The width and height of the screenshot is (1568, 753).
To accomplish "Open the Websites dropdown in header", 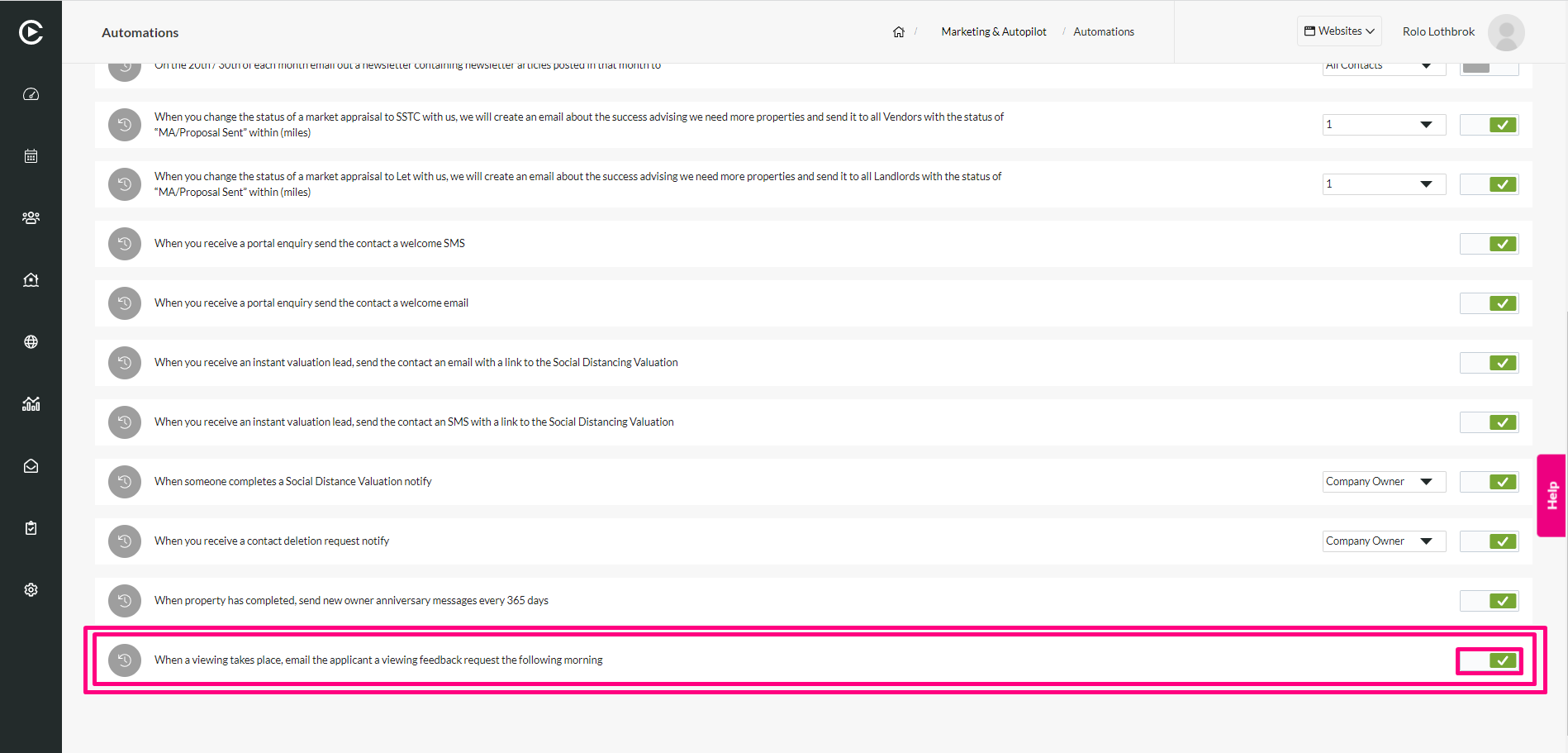I will tap(1339, 31).
